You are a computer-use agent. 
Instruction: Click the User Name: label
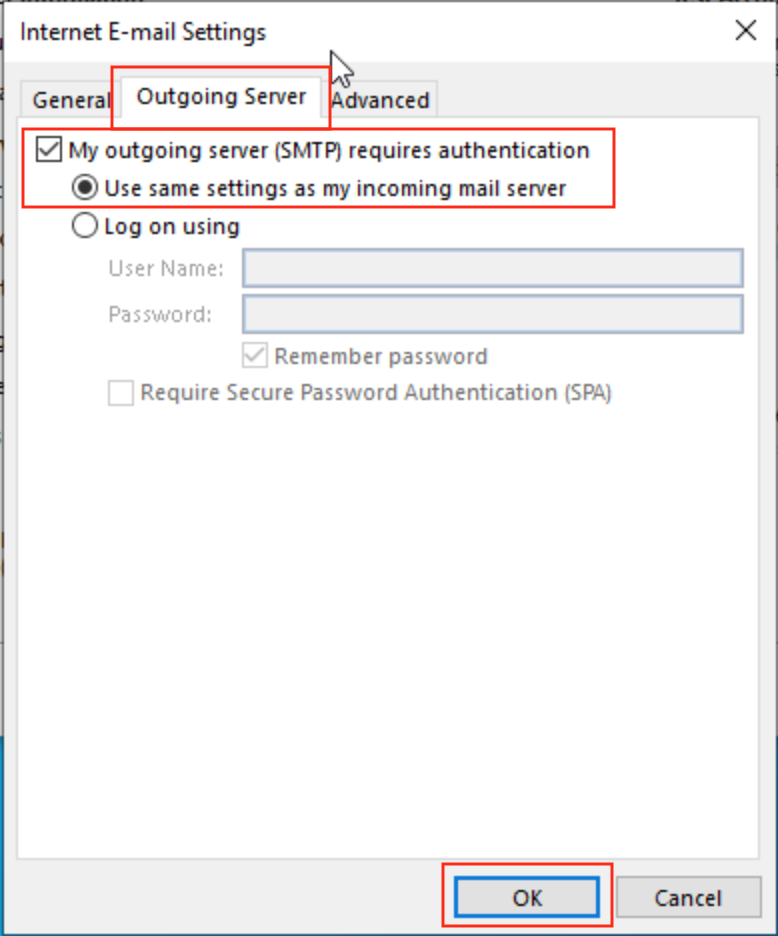(x=166, y=269)
